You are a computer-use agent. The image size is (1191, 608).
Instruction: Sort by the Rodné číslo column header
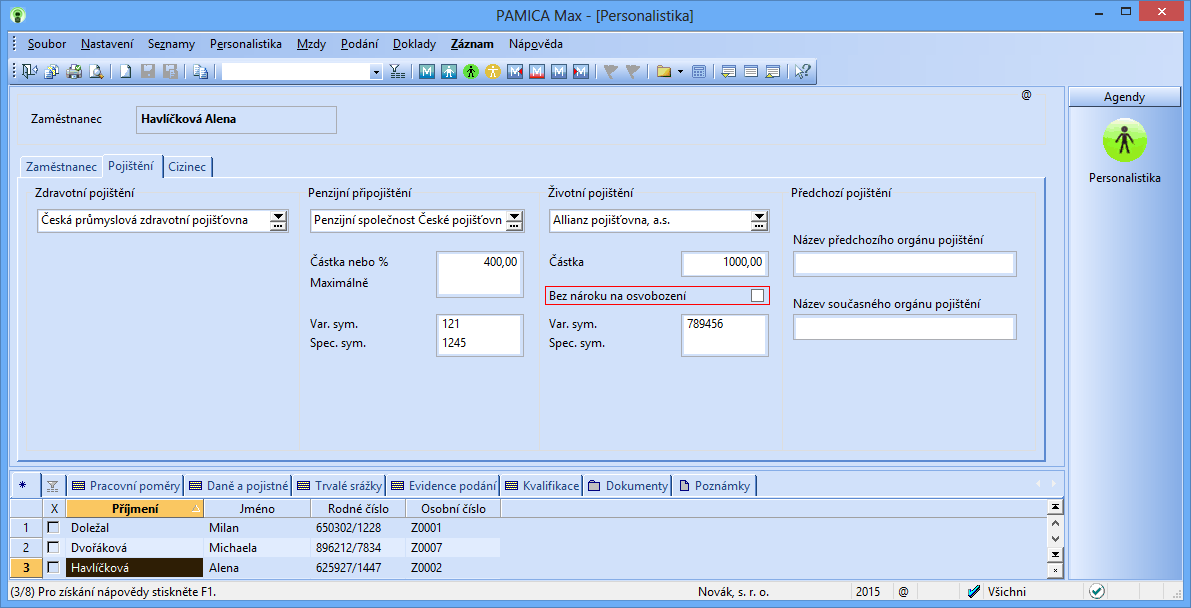click(359, 508)
